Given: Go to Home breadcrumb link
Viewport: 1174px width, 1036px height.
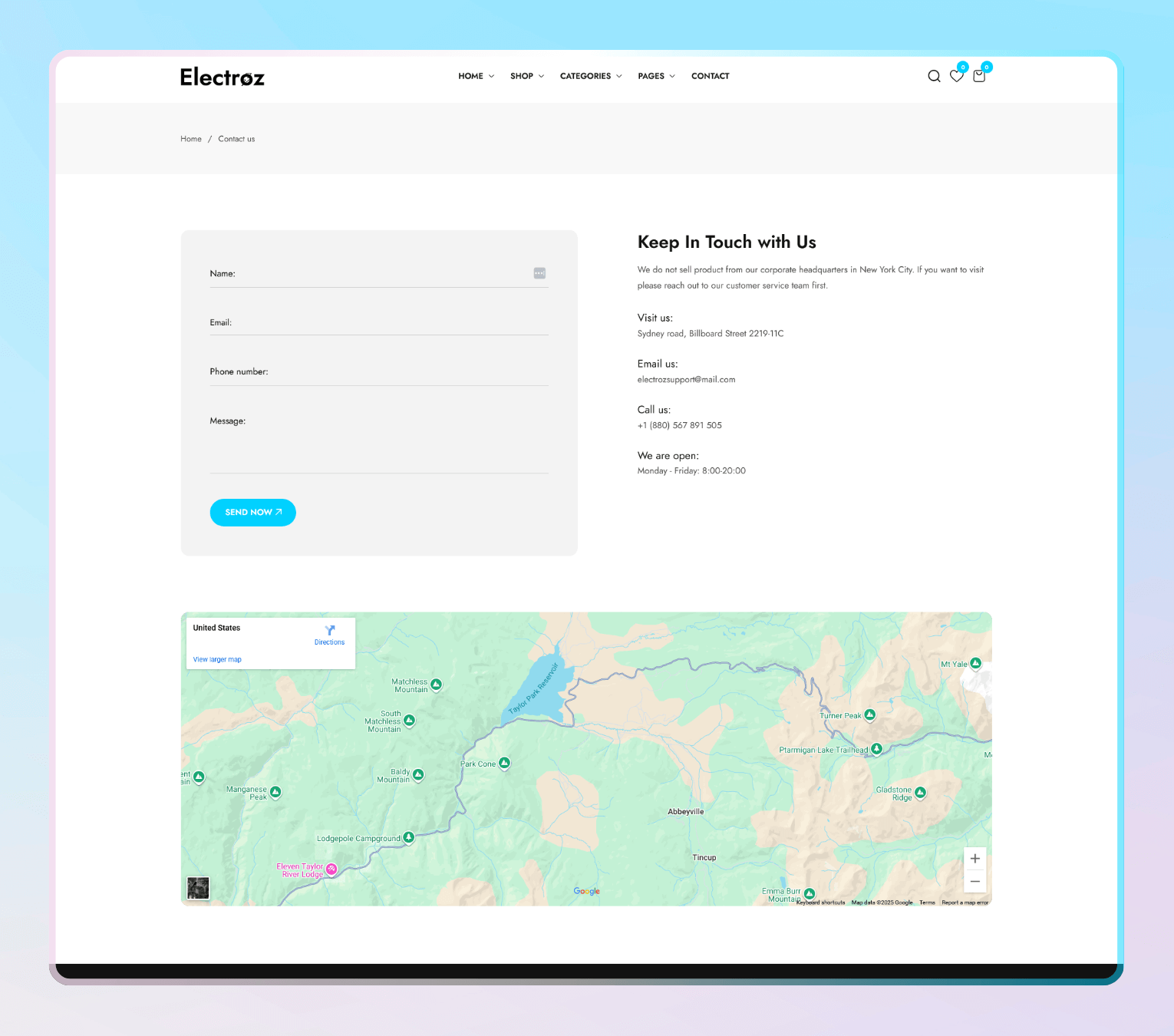Looking at the screenshot, I should point(191,139).
